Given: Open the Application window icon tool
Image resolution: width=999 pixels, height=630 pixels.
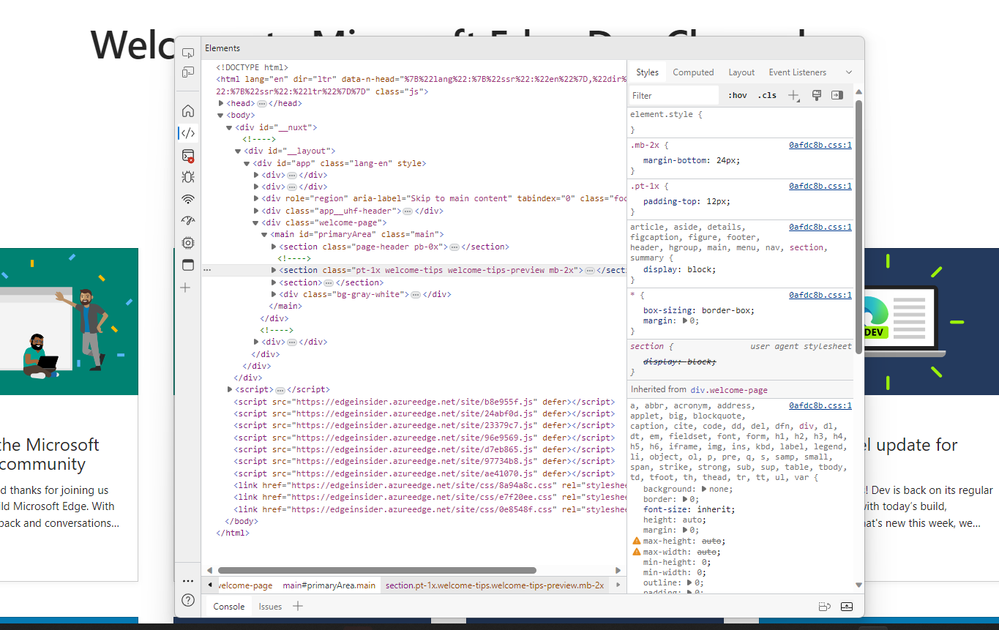Looking at the screenshot, I should (x=188, y=265).
